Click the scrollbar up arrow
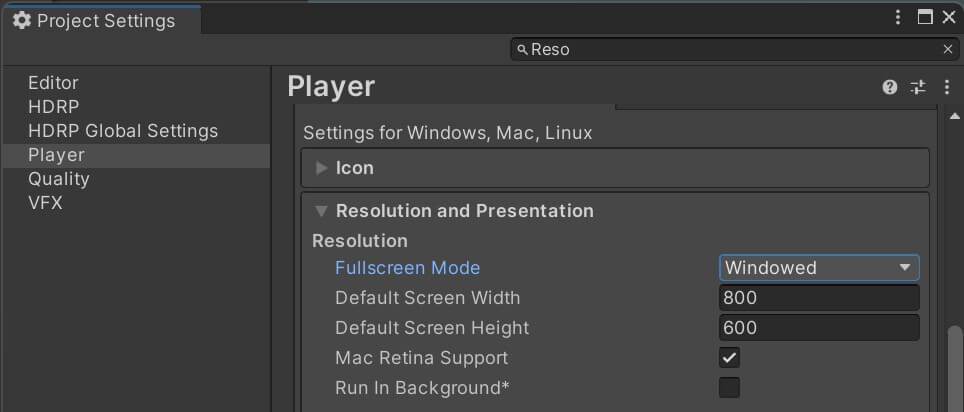This screenshot has width=964, height=412. (x=954, y=116)
